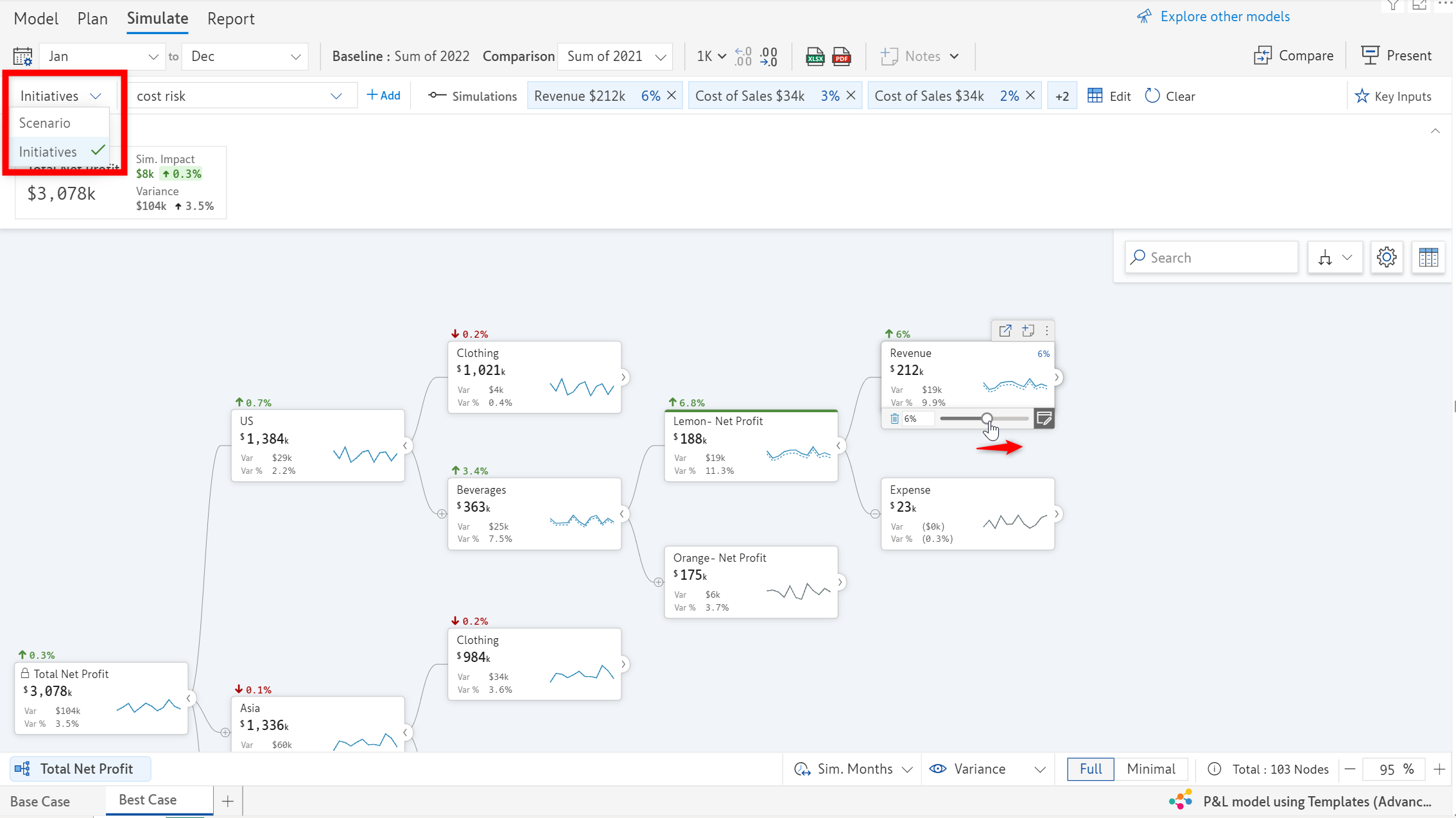Screen dimensions: 1456x818
Task: Switch to the Base Case tab
Action: tap(40, 801)
